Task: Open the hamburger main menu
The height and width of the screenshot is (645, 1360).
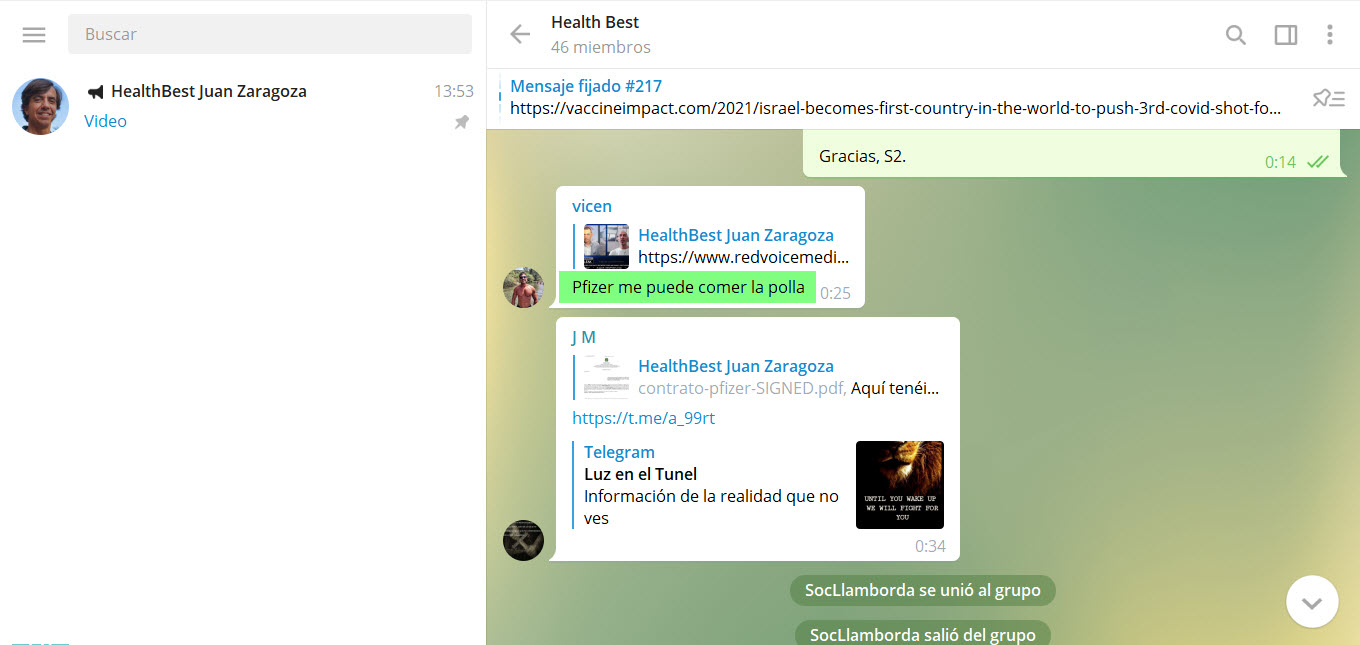Action: 34,34
